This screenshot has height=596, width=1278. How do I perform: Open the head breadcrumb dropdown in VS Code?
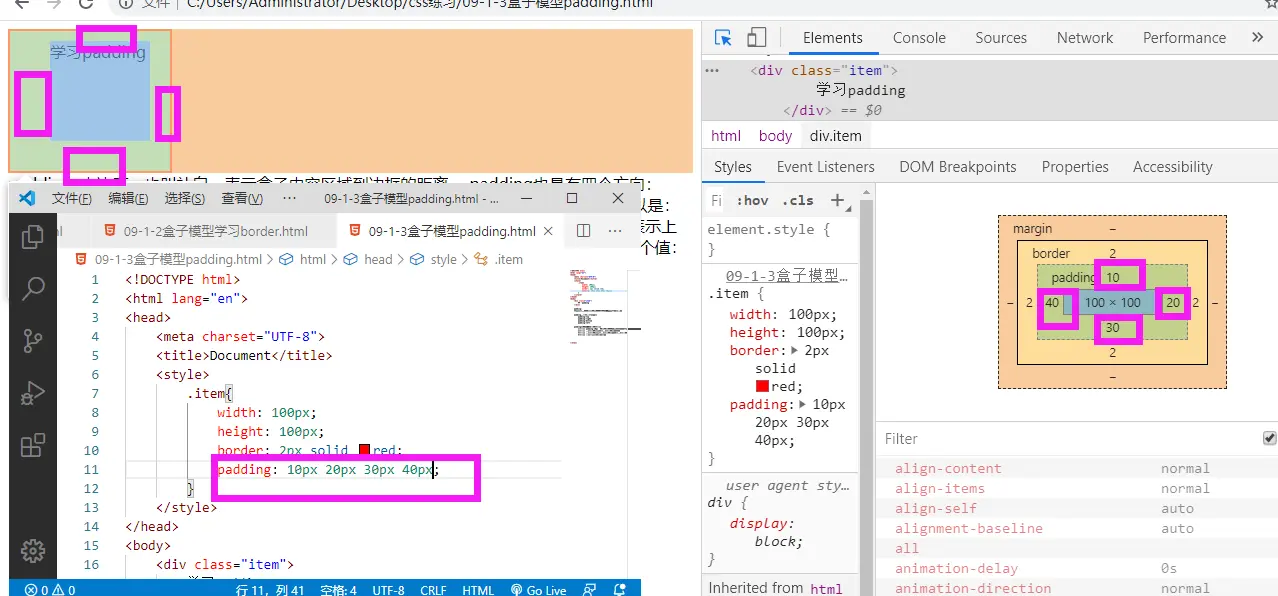(368, 259)
